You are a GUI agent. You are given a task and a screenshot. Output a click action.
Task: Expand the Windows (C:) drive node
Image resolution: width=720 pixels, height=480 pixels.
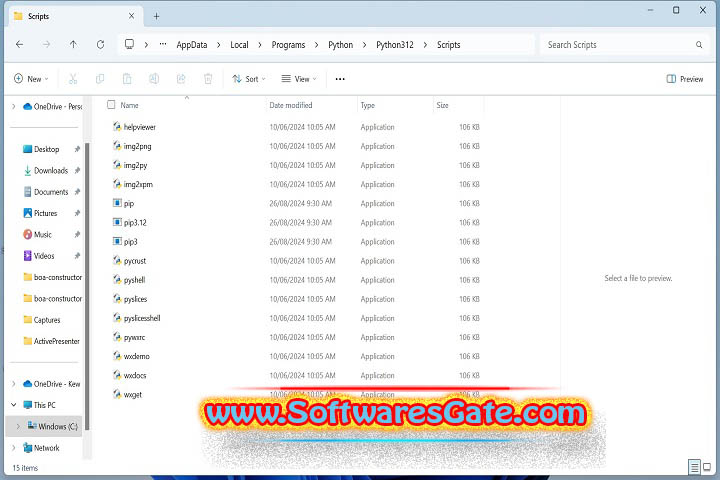(x=18, y=426)
